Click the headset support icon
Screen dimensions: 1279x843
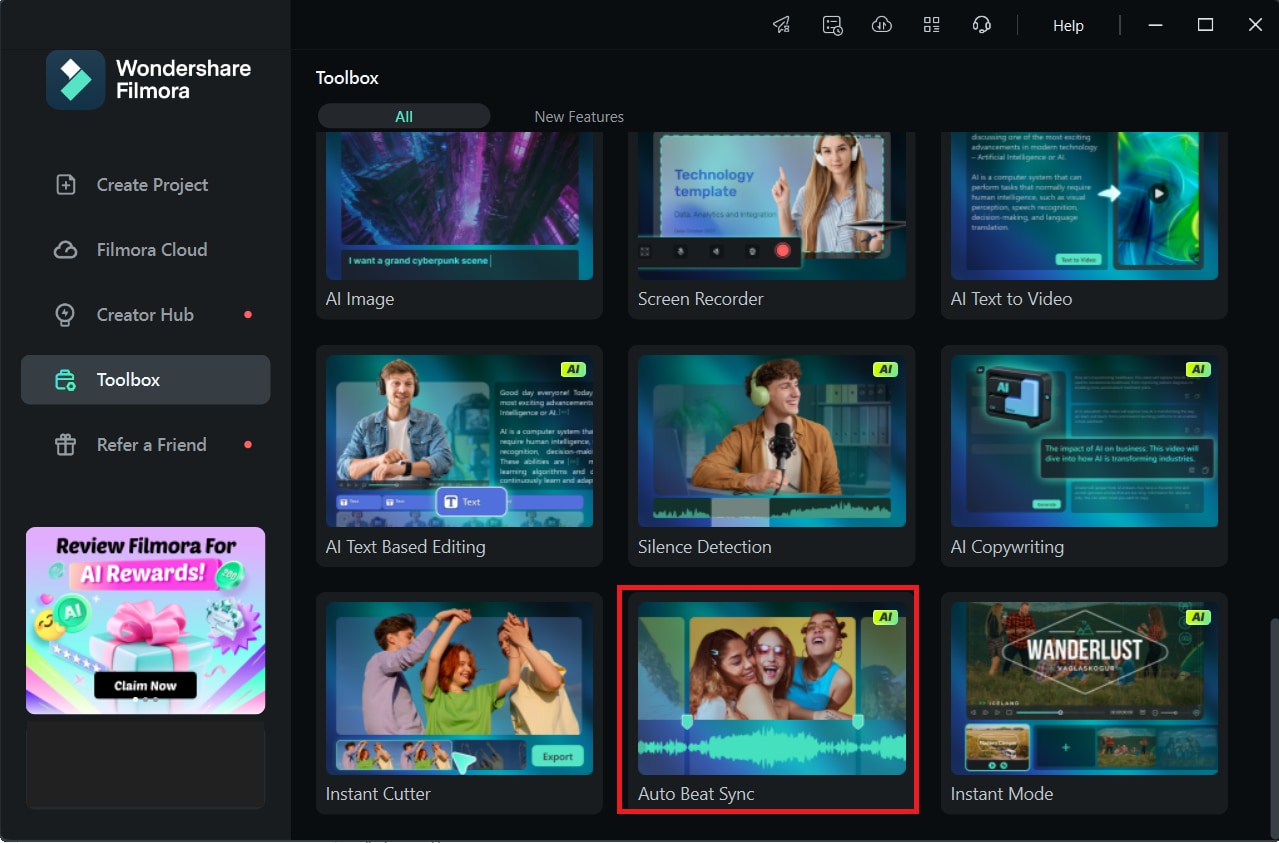point(982,25)
